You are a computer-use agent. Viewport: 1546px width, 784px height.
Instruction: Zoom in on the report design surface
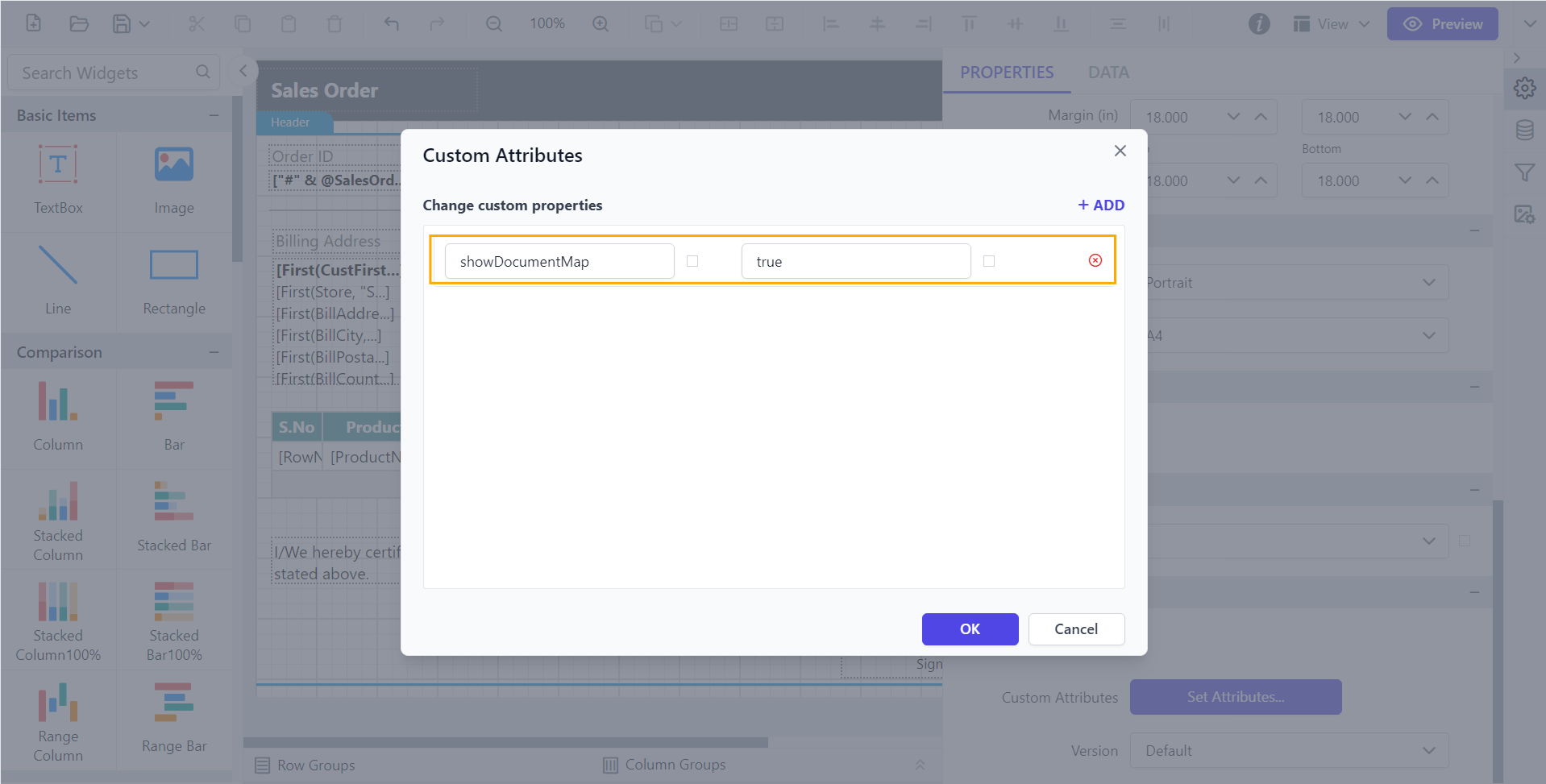pos(600,23)
